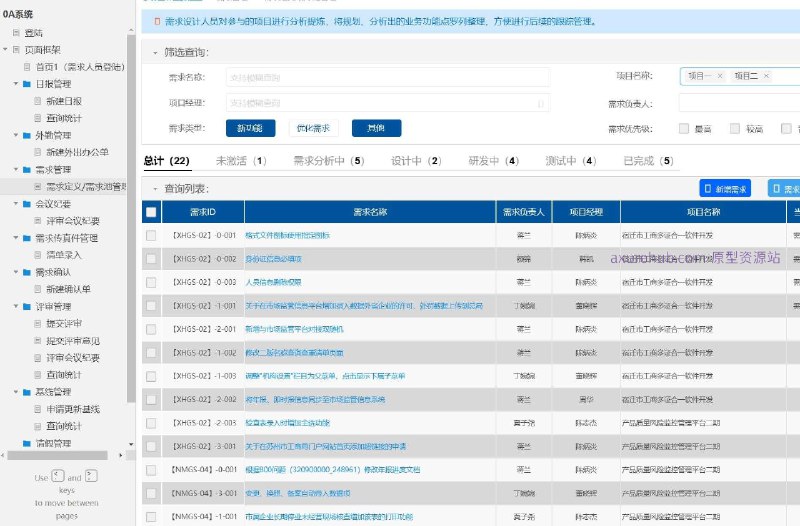Tick the checkbox for row [XHGS-02]-0-003

coord(151,282)
